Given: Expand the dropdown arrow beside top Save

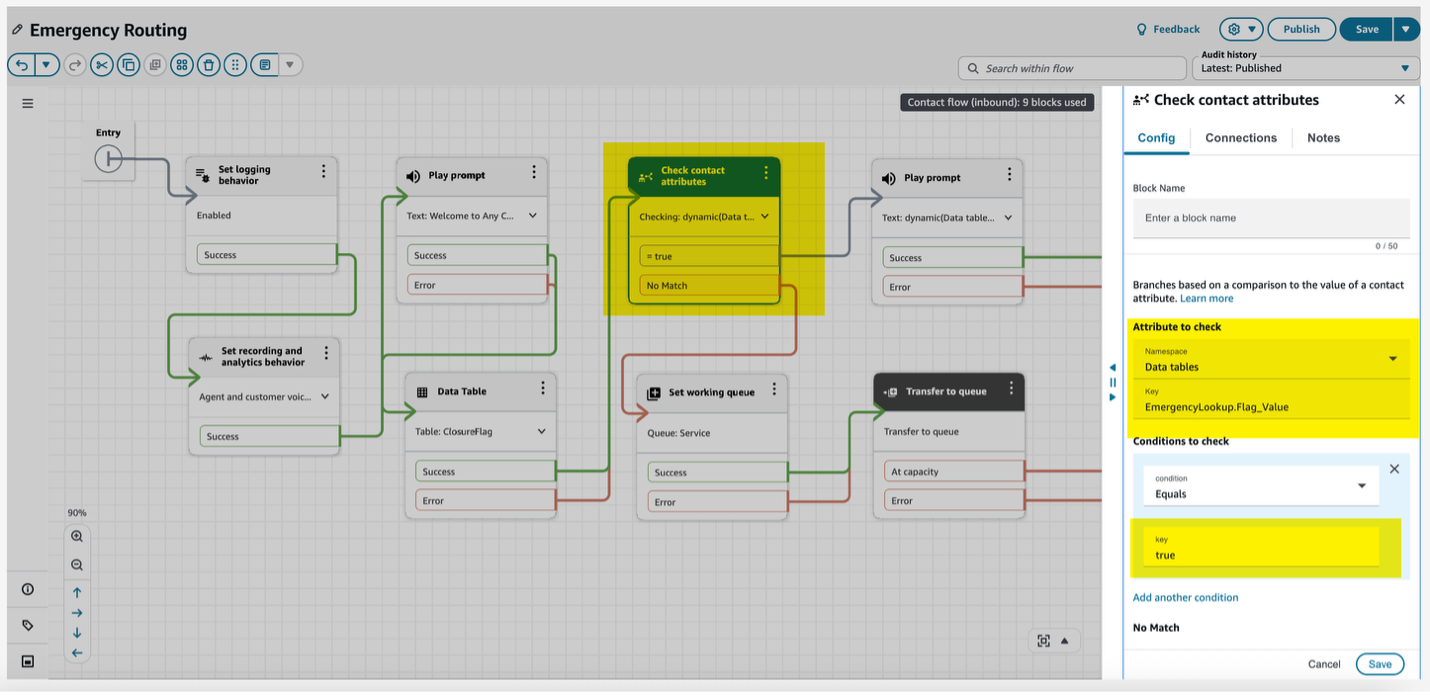Looking at the screenshot, I should [x=1406, y=29].
